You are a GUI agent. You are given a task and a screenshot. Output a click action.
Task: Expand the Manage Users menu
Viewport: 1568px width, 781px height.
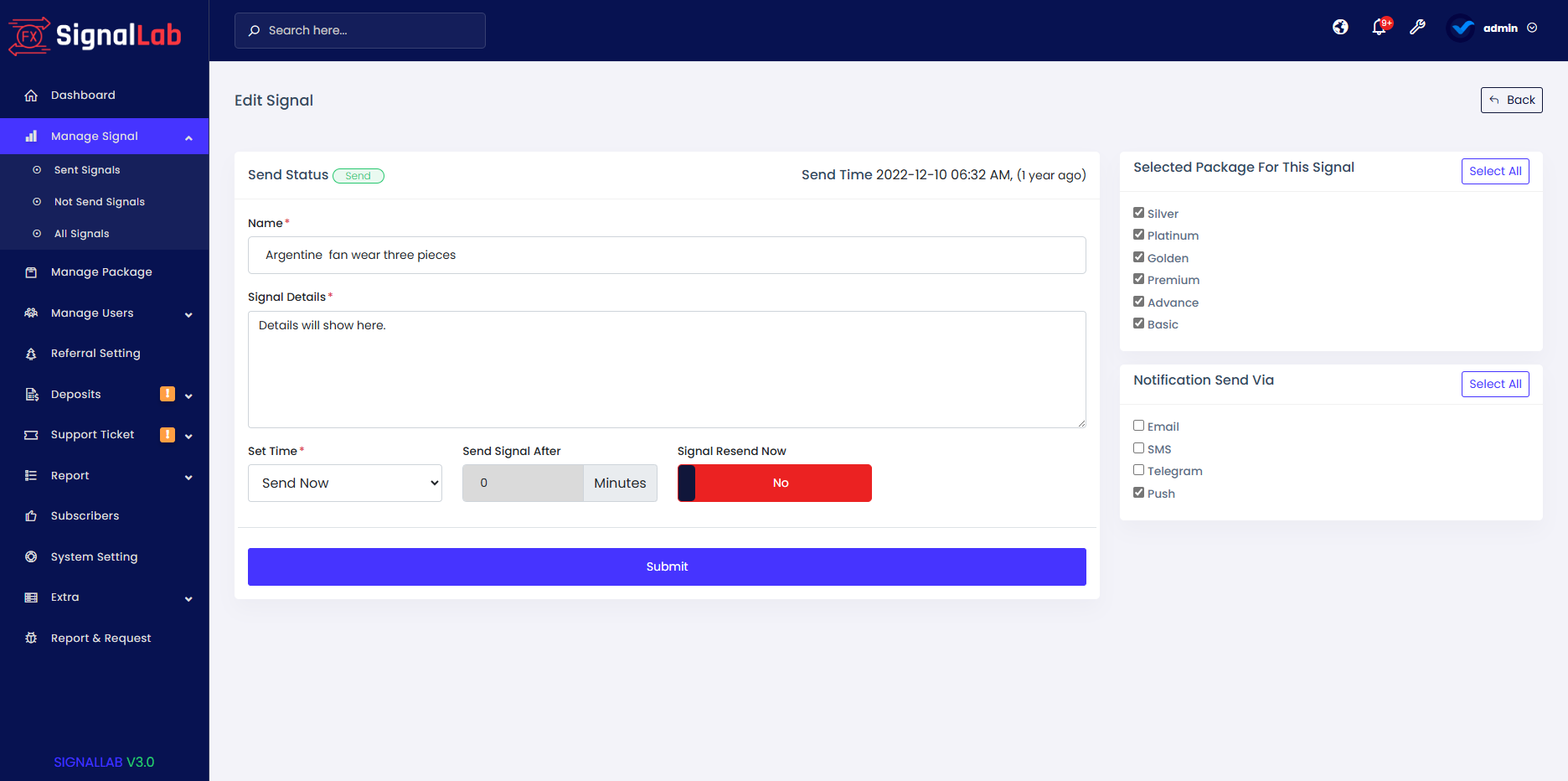(x=92, y=313)
